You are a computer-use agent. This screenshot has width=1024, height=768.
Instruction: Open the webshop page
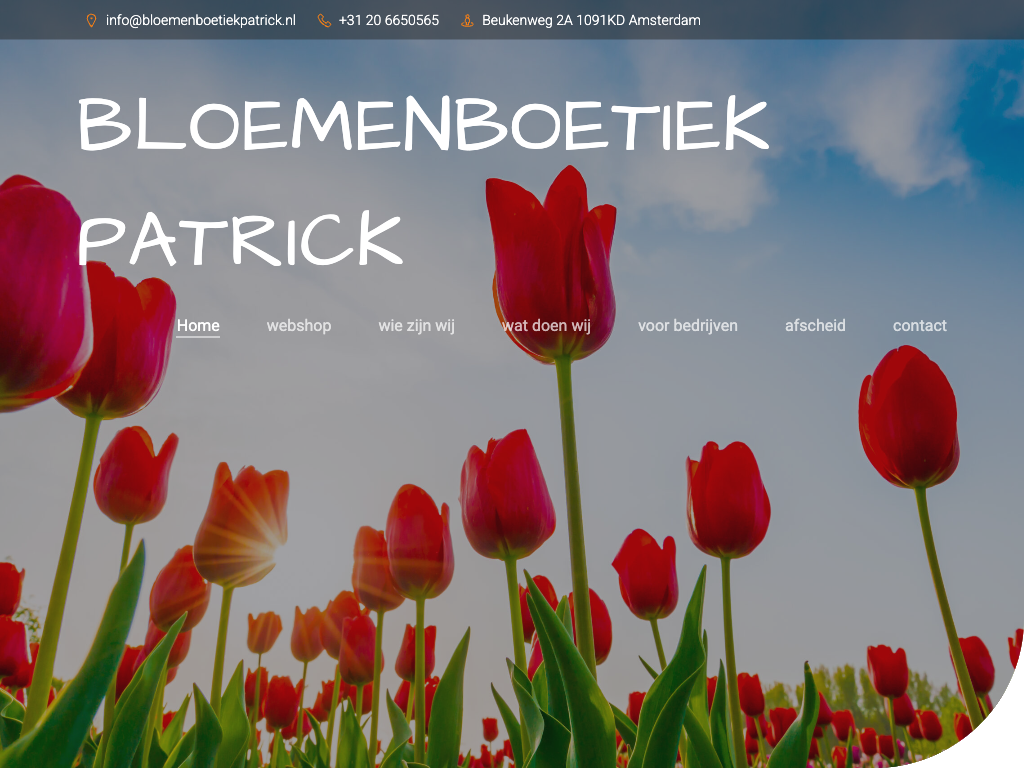pyautogui.click(x=298, y=325)
